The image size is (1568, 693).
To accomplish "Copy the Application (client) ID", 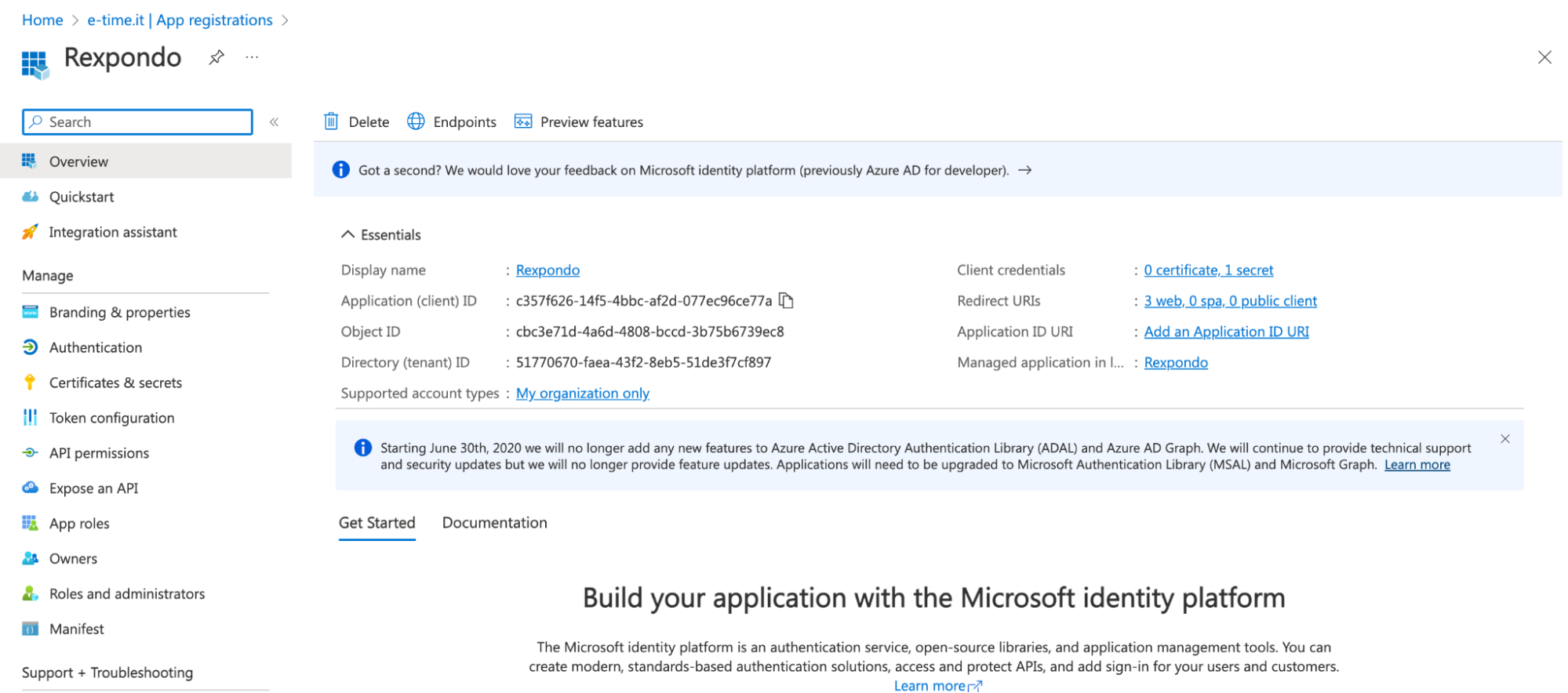I will 786,300.
